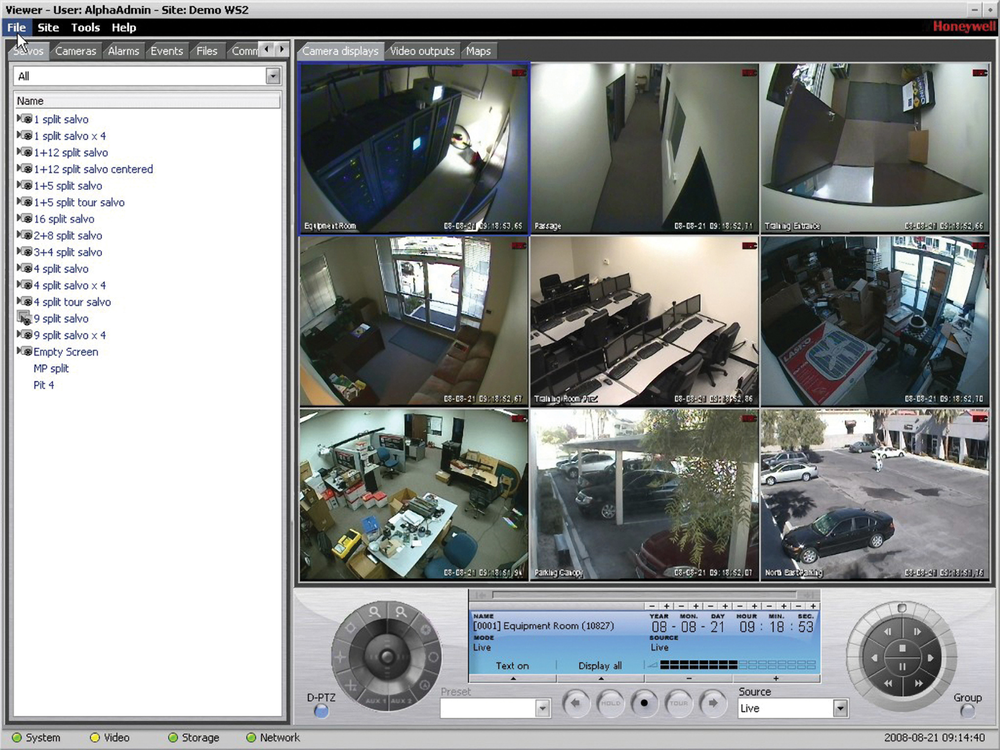Toggle the D-PTZ indicator button
Image resolution: width=1000 pixels, height=750 pixels.
point(321,711)
